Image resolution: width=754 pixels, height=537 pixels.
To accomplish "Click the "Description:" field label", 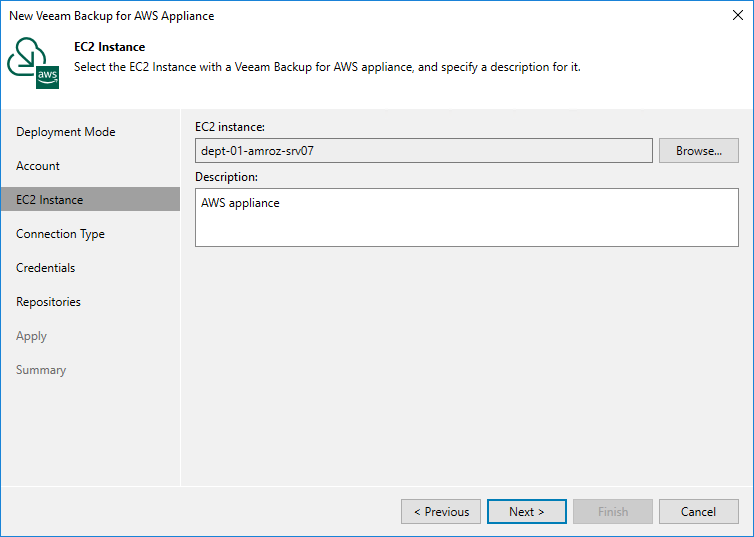I will coord(226,177).
